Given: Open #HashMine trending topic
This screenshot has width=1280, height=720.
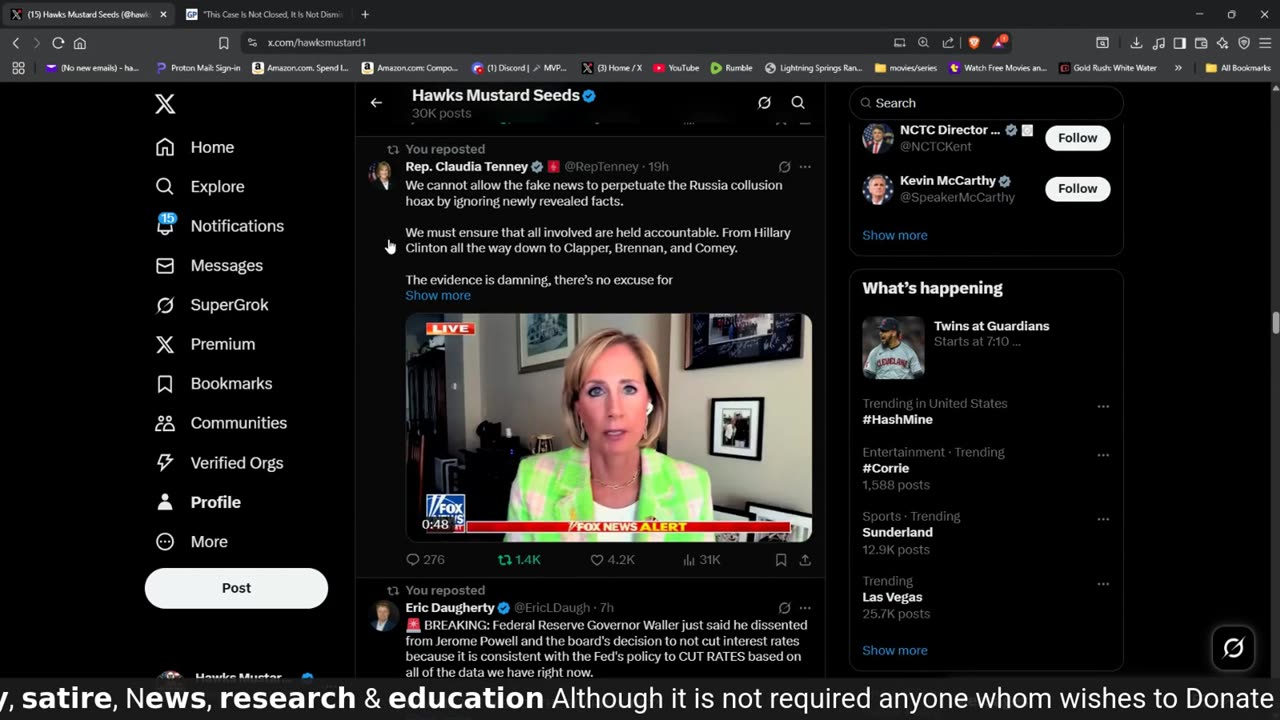Looking at the screenshot, I should tap(898, 420).
